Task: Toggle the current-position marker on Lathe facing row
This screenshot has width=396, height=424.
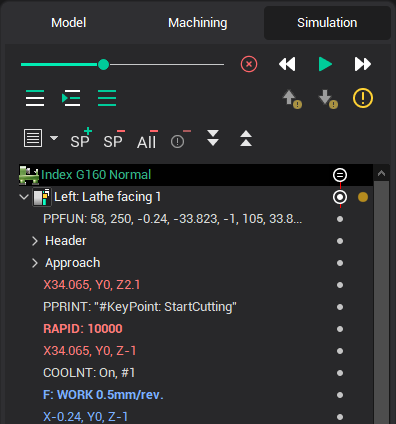Action: point(340,197)
